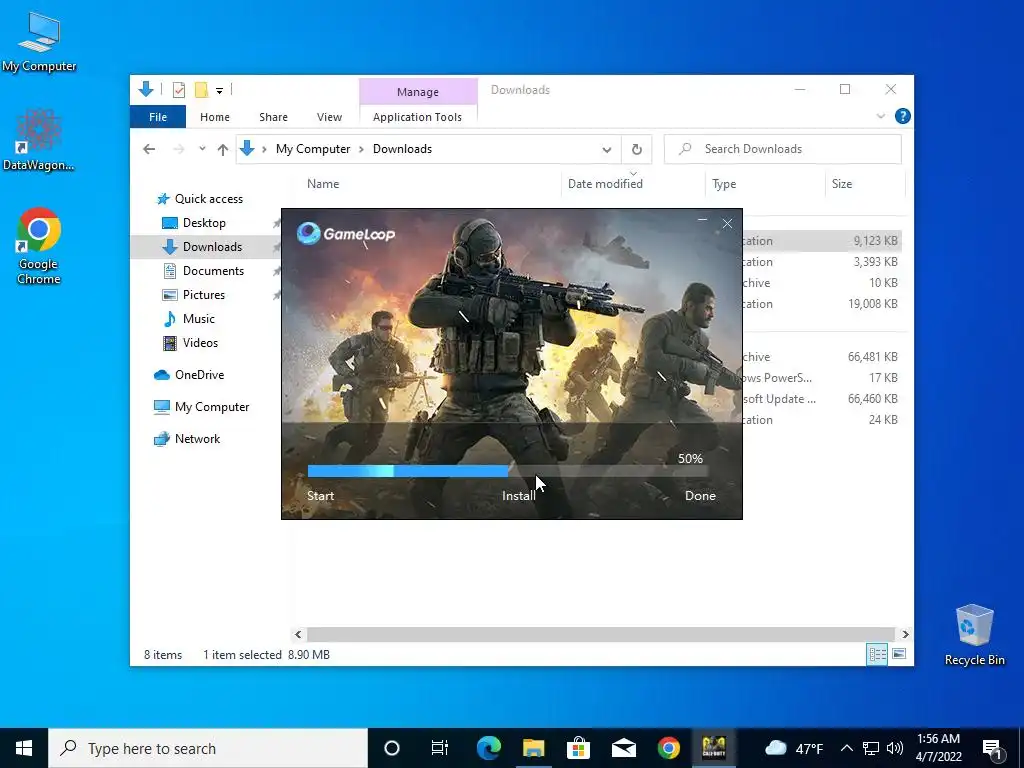Image resolution: width=1024 pixels, height=768 pixels.
Task: Minimize the GameLoop installer window
Action: (702, 223)
